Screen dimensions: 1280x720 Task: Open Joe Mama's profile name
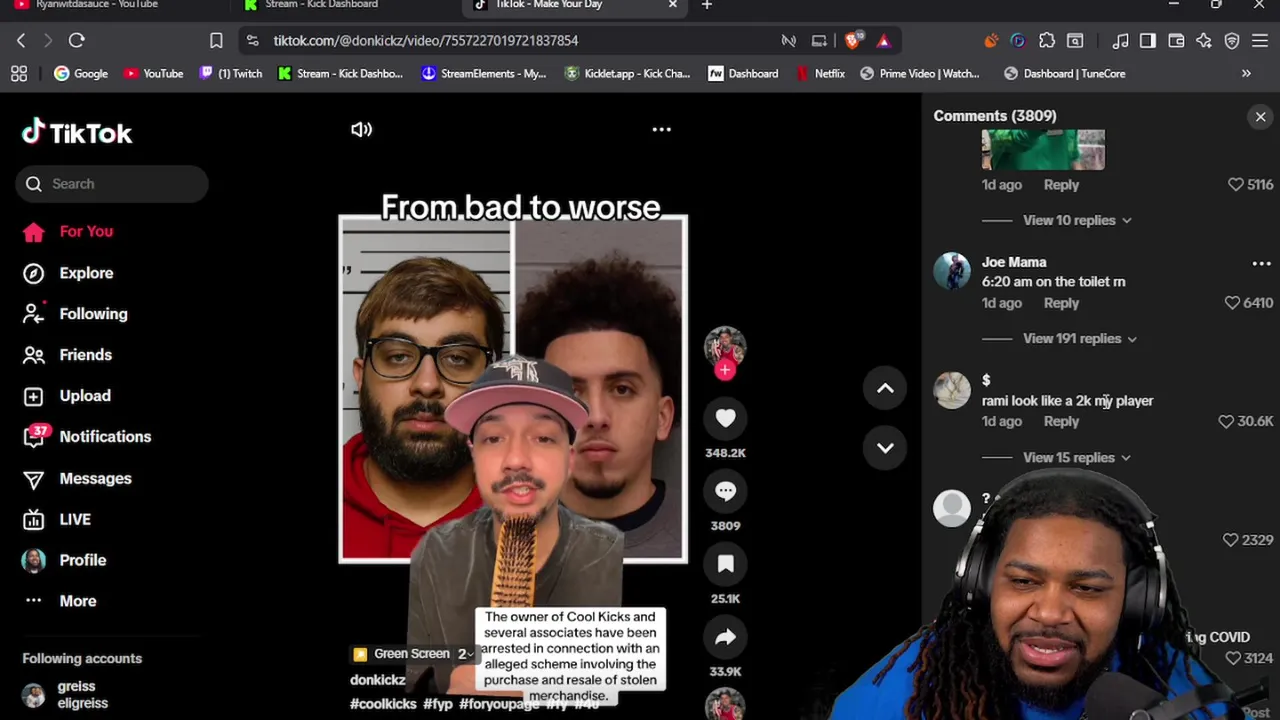pyautogui.click(x=1014, y=262)
